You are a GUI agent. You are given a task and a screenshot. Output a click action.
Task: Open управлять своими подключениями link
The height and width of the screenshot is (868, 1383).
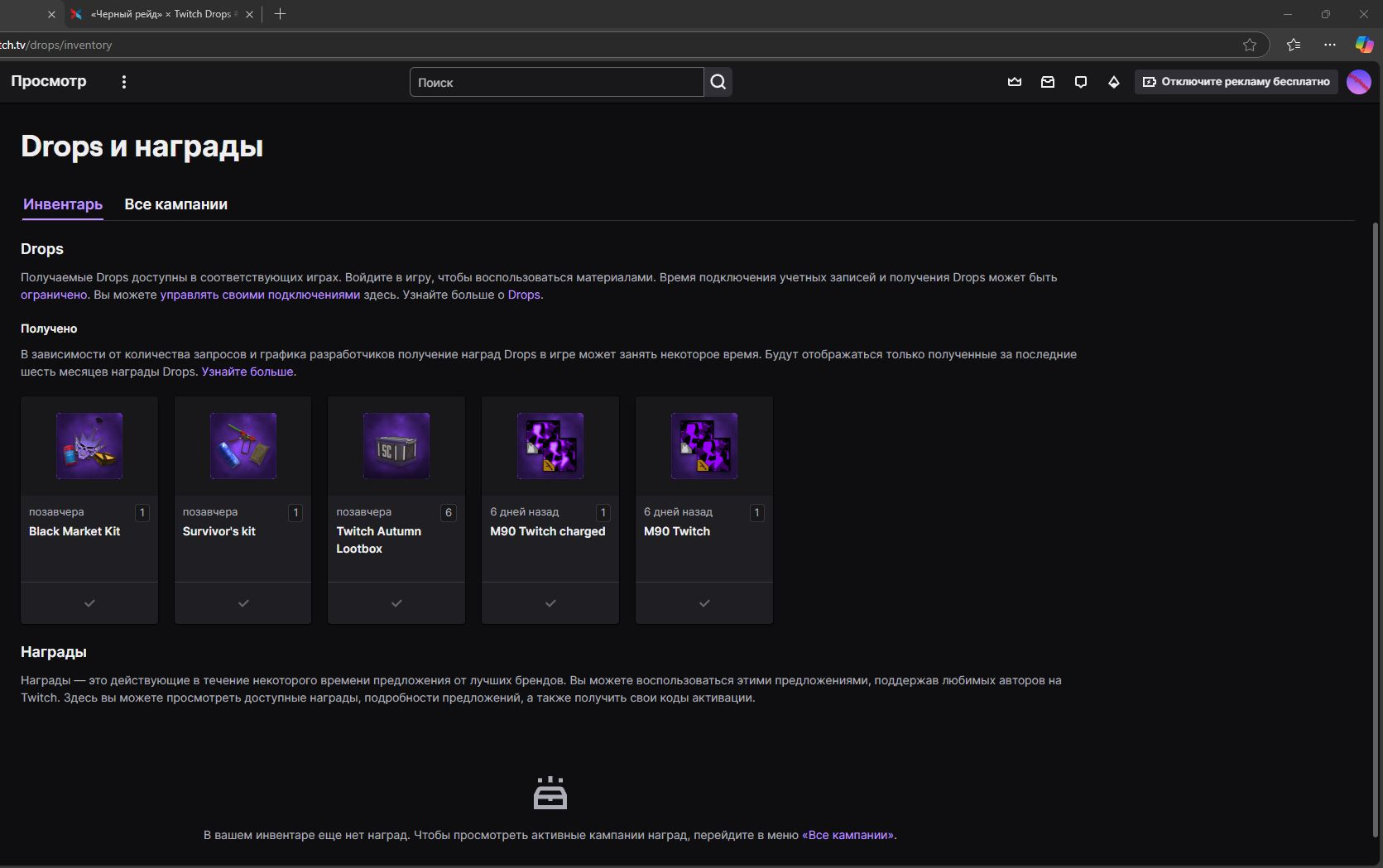pyautogui.click(x=260, y=295)
